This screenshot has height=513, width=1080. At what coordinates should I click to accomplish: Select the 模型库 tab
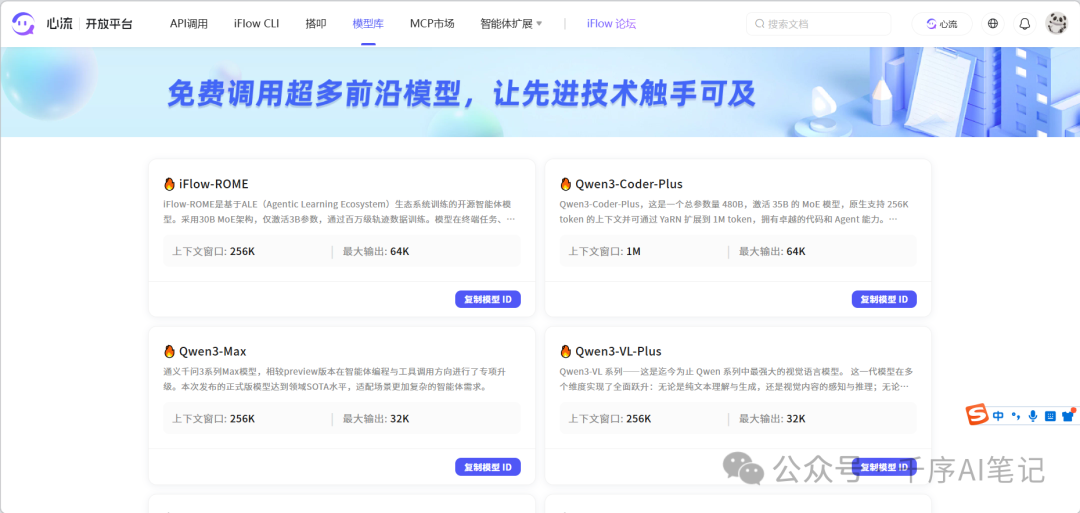point(368,24)
